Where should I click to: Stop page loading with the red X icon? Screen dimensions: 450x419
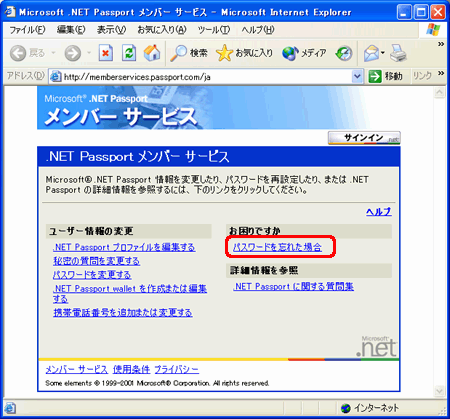106,53
